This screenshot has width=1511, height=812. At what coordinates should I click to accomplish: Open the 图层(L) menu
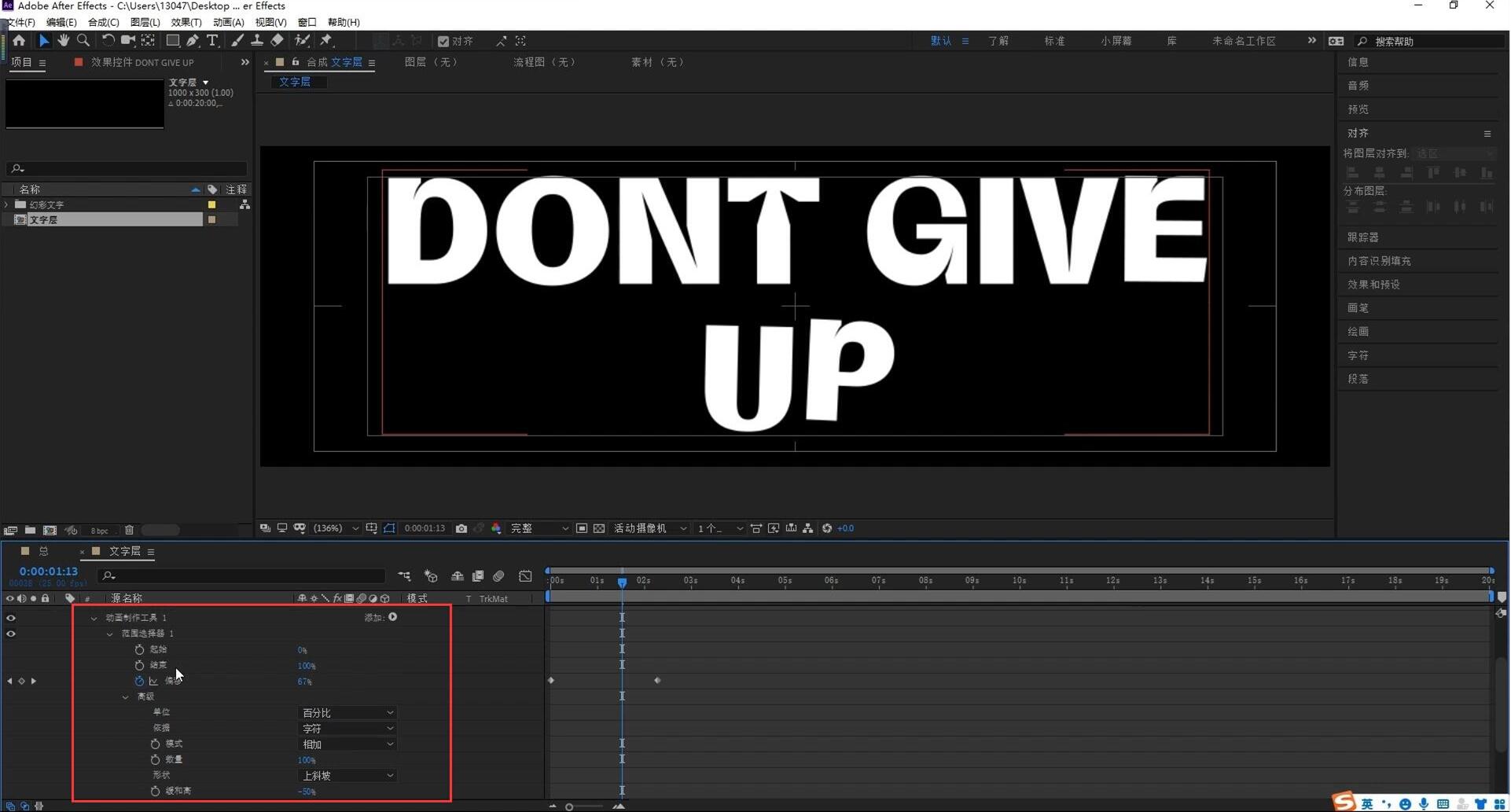pyautogui.click(x=145, y=22)
